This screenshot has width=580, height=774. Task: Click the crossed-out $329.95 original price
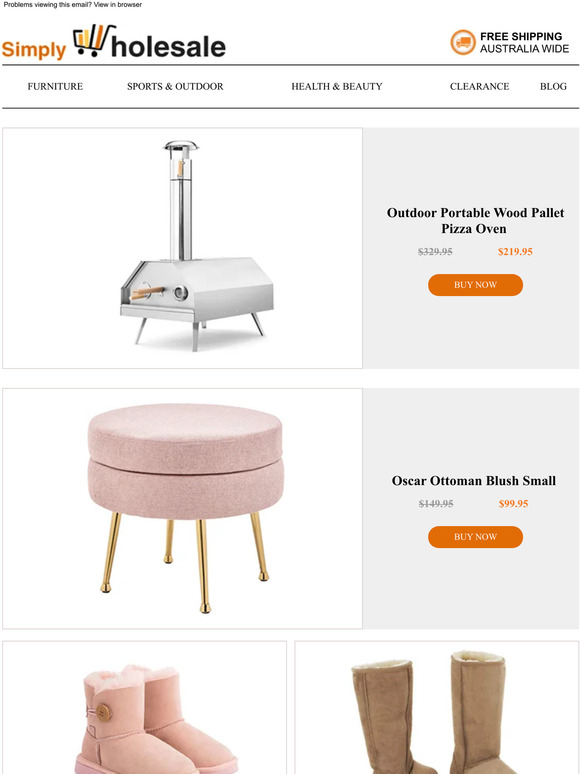coord(435,252)
